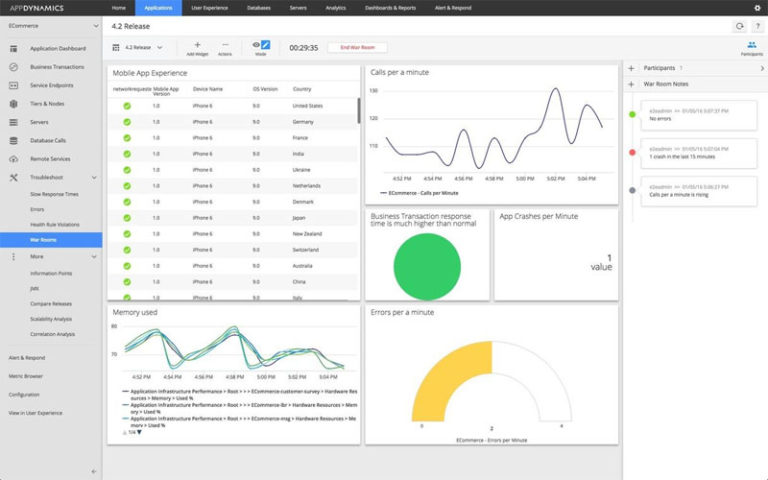Image resolution: width=768 pixels, height=480 pixels.
Task: Open the User Experience tab
Action: tap(208, 8)
